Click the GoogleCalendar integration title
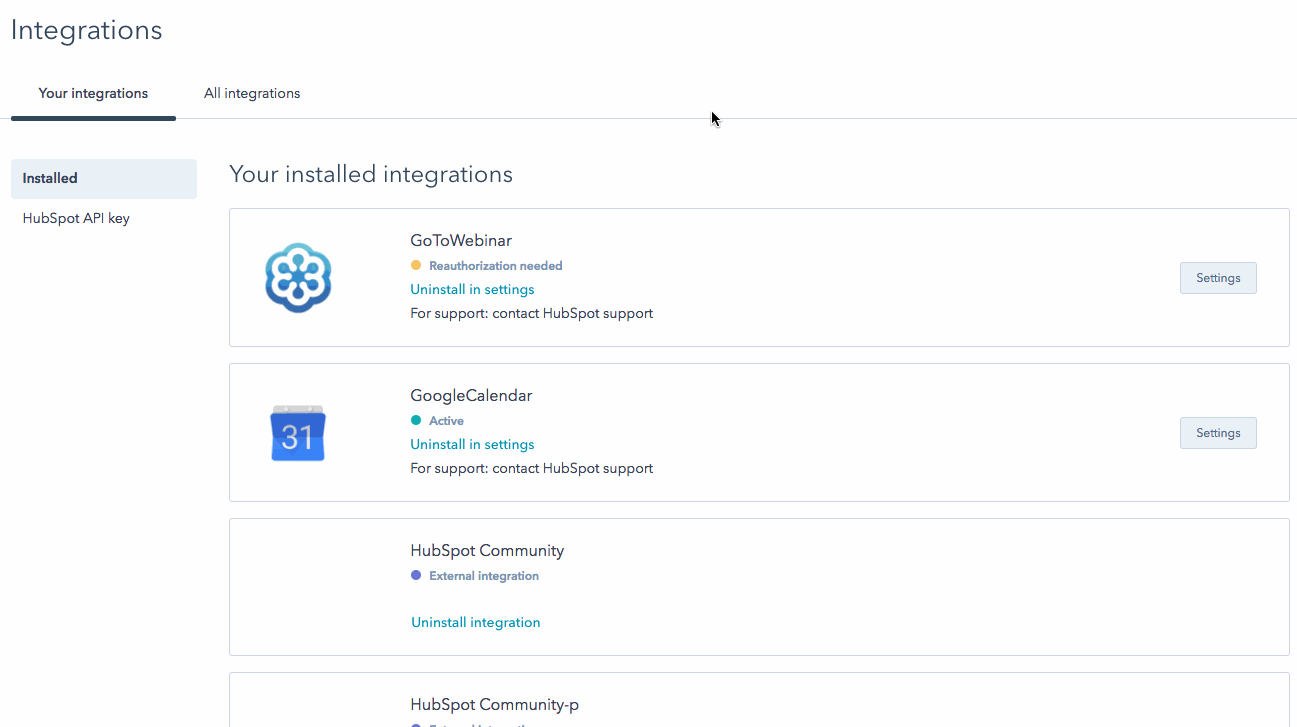1297x727 pixels. (471, 395)
